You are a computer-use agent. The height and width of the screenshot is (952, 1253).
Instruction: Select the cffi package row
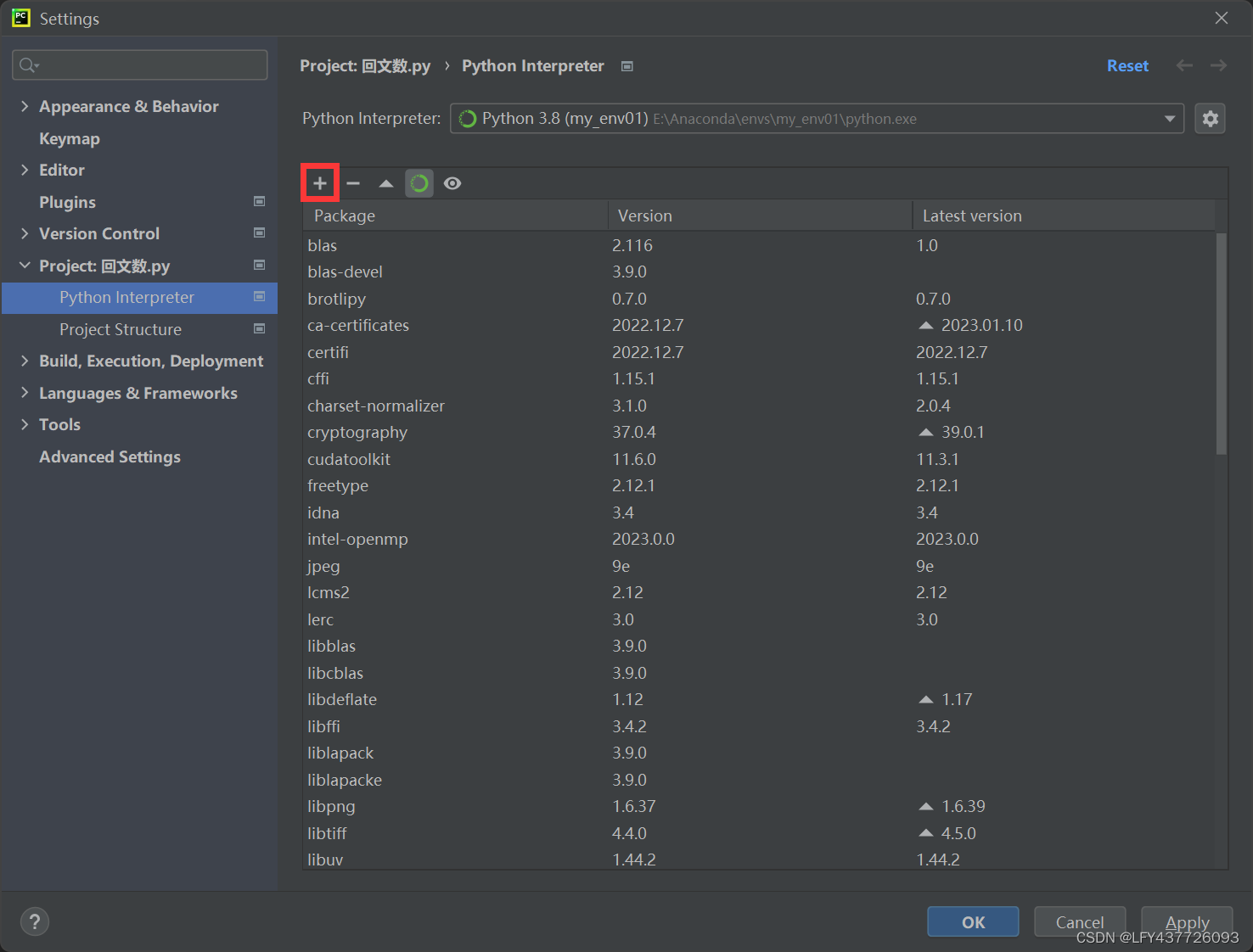coord(759,378)
